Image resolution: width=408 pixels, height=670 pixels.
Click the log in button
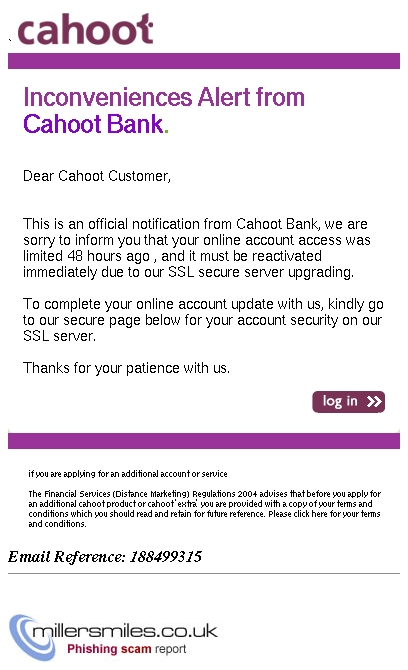pos(348,402)
